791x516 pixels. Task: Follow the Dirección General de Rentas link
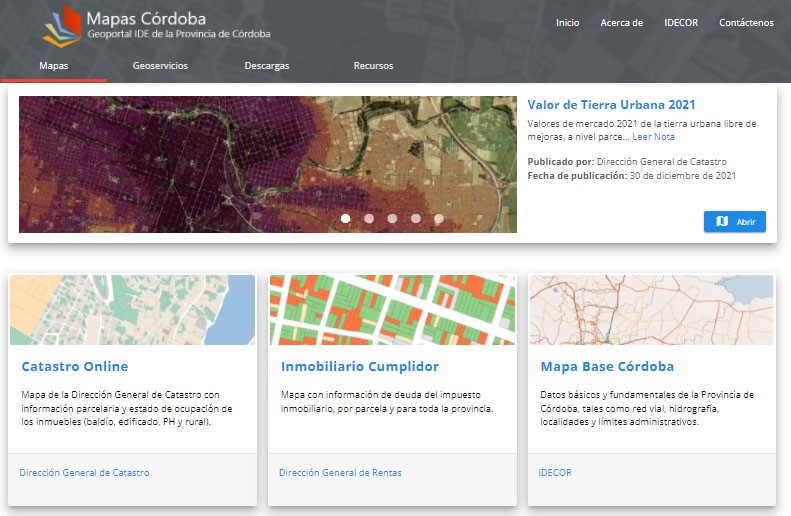coord(340,473)
